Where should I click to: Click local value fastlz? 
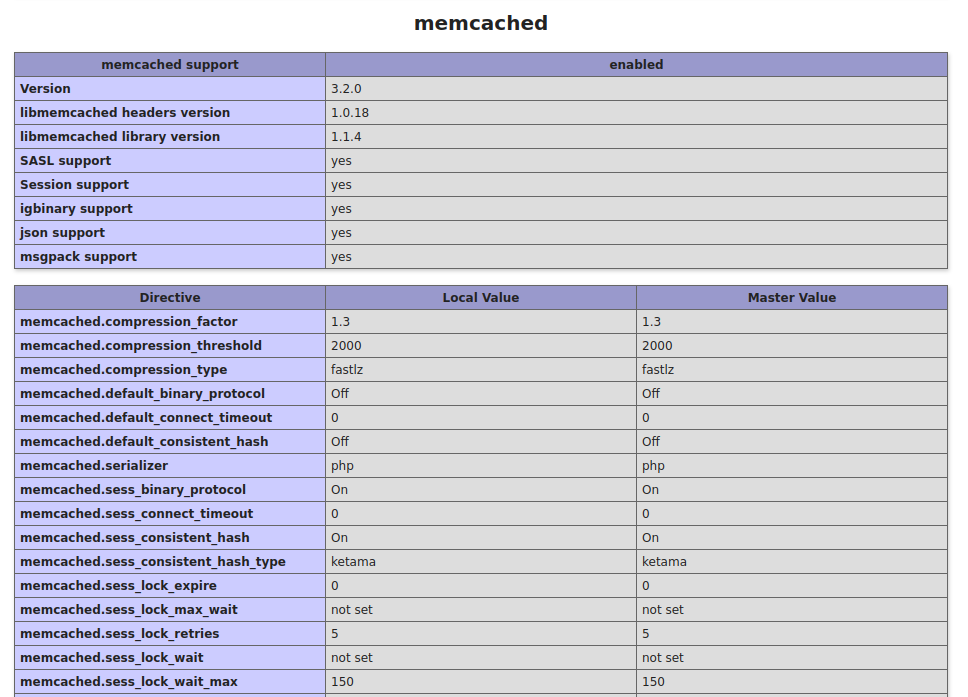(x=347, y=370)
